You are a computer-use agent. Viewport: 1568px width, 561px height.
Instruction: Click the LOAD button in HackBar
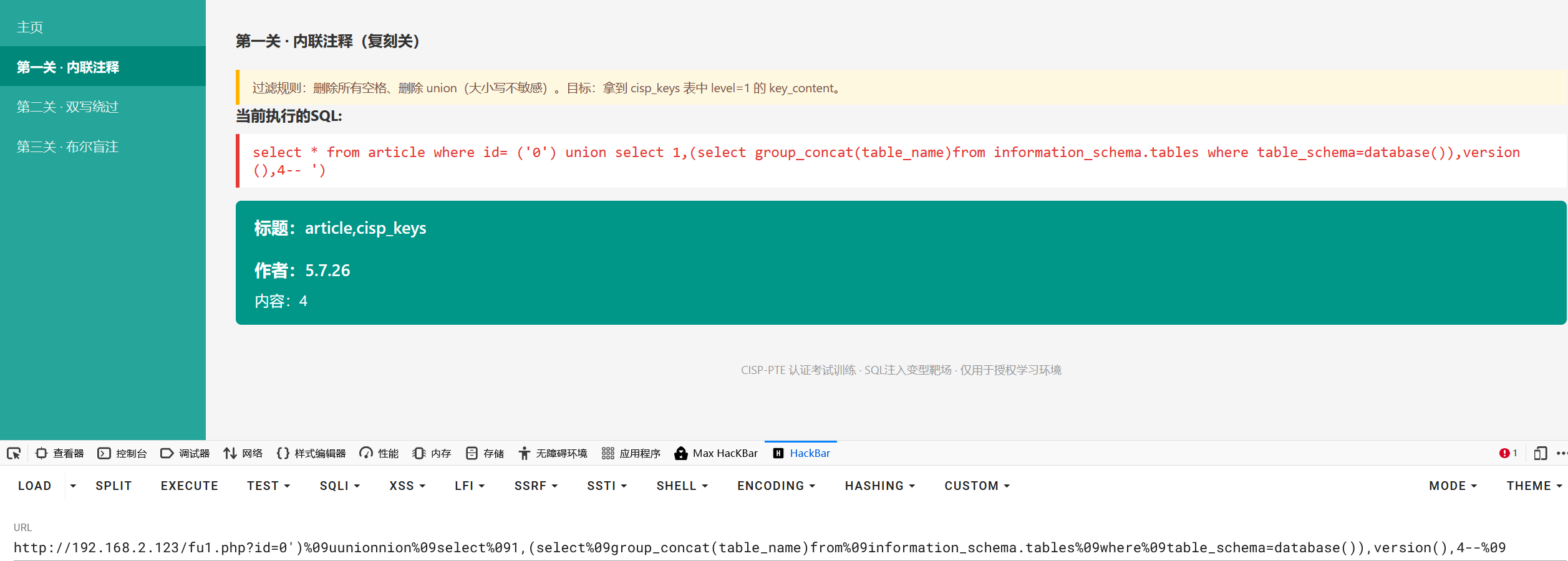click(x=34, y=486)
